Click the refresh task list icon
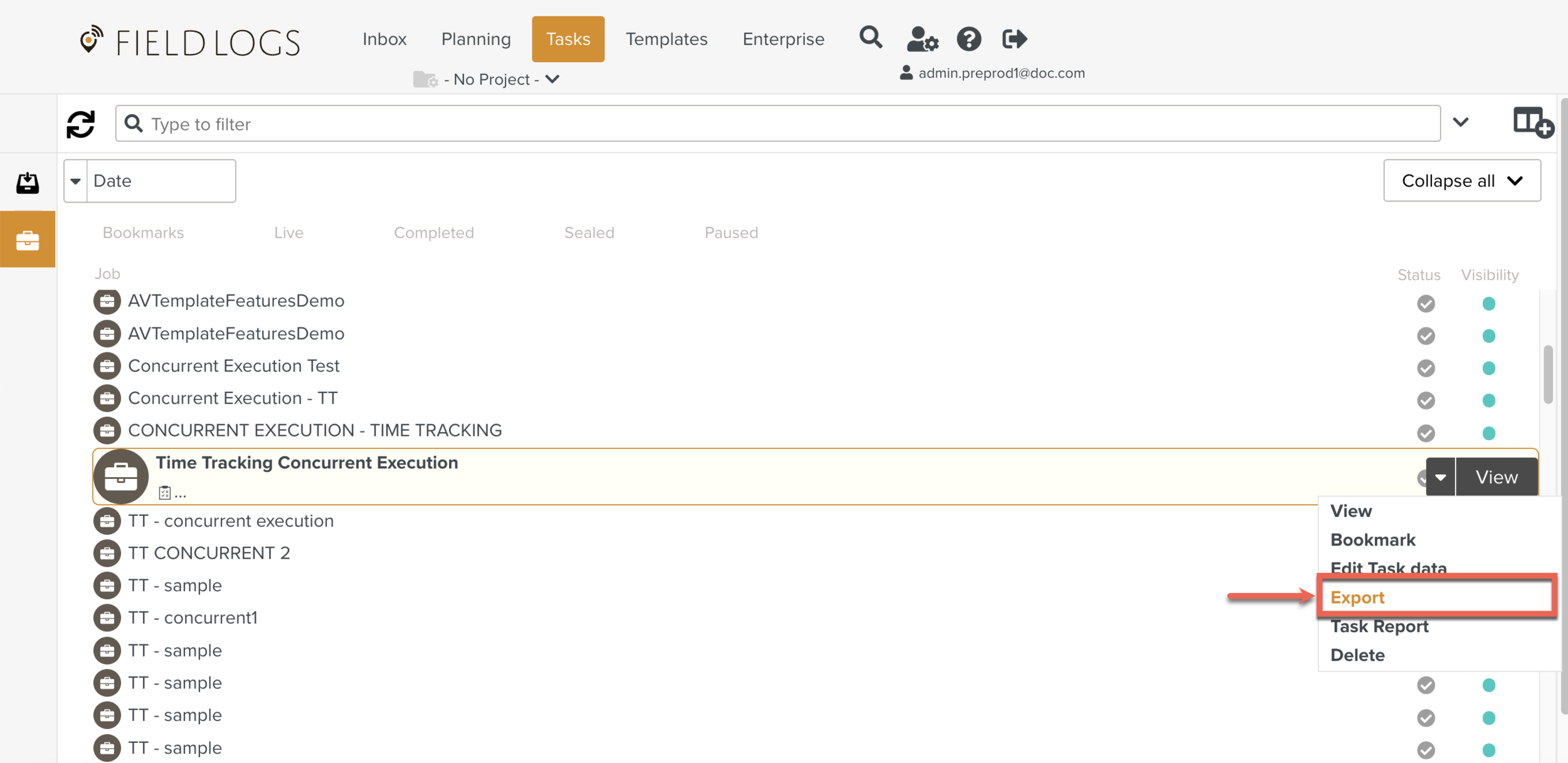 (x=80, y=124)
